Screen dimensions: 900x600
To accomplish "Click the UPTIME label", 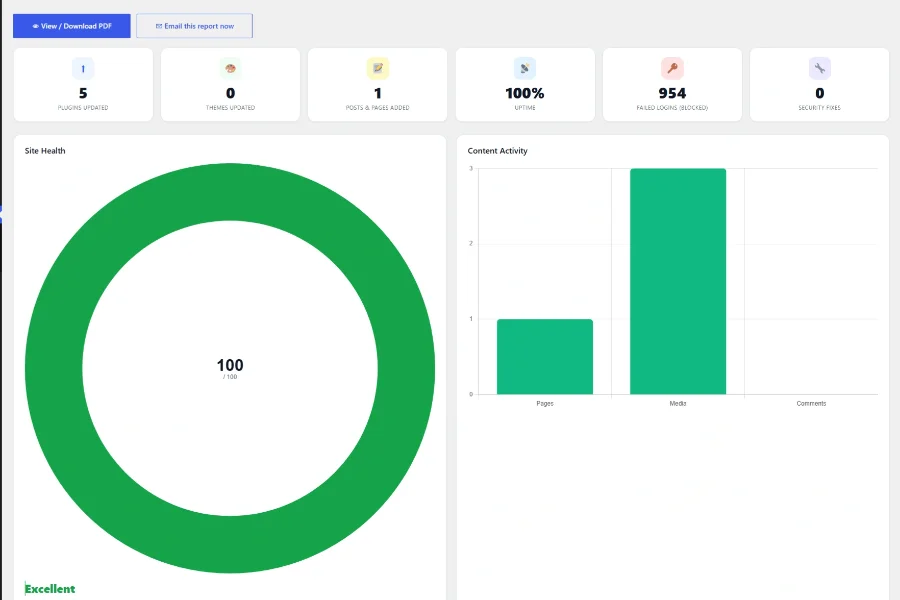I will [525, 108].
